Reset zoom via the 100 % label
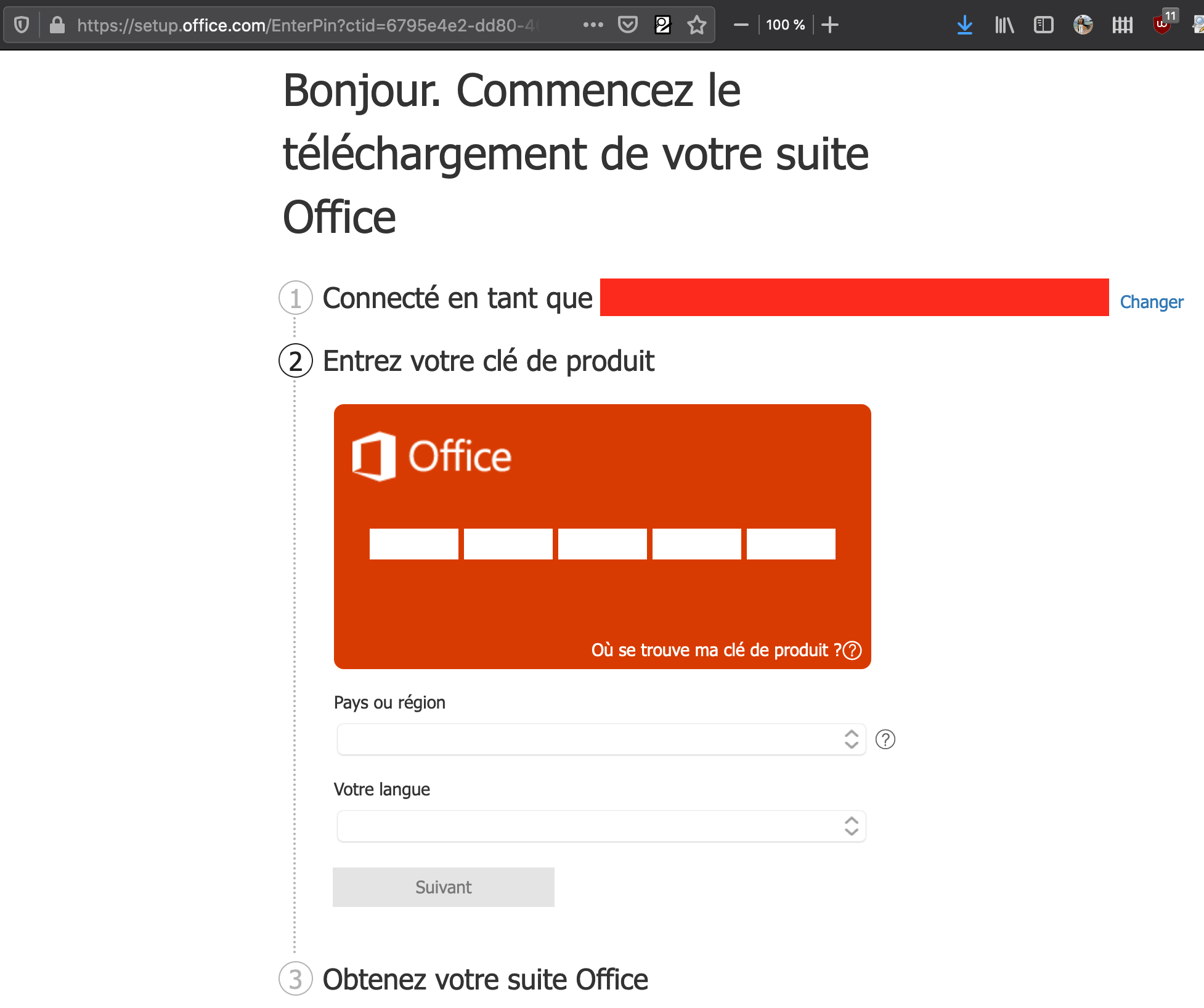This screenshot has height=1008, width=1204. click(785, 25)
